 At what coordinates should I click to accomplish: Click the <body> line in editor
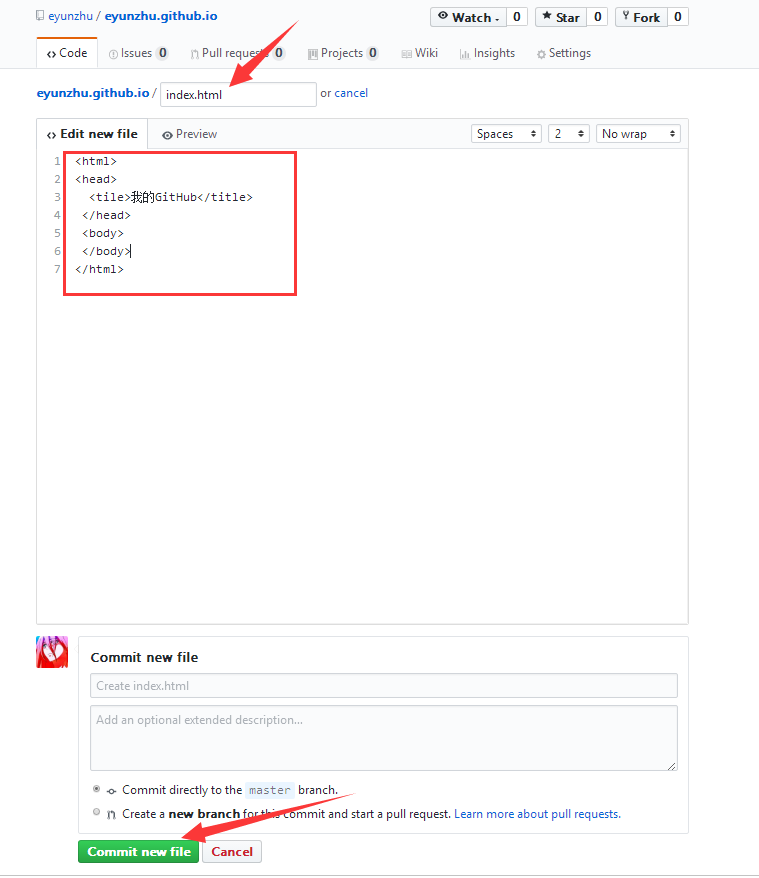[103, 233]
